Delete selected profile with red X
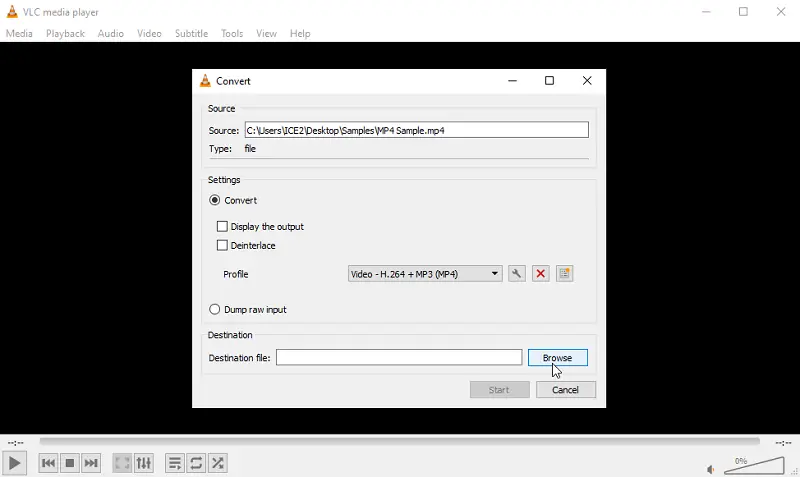This screenshot has height=477, width=800. (540, 274)
